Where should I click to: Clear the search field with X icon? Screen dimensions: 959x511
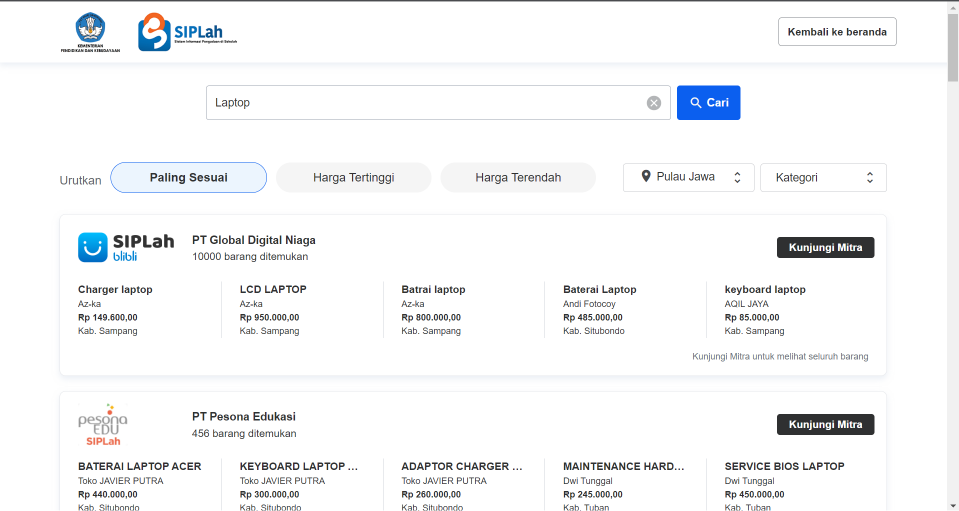coord(654,103)
